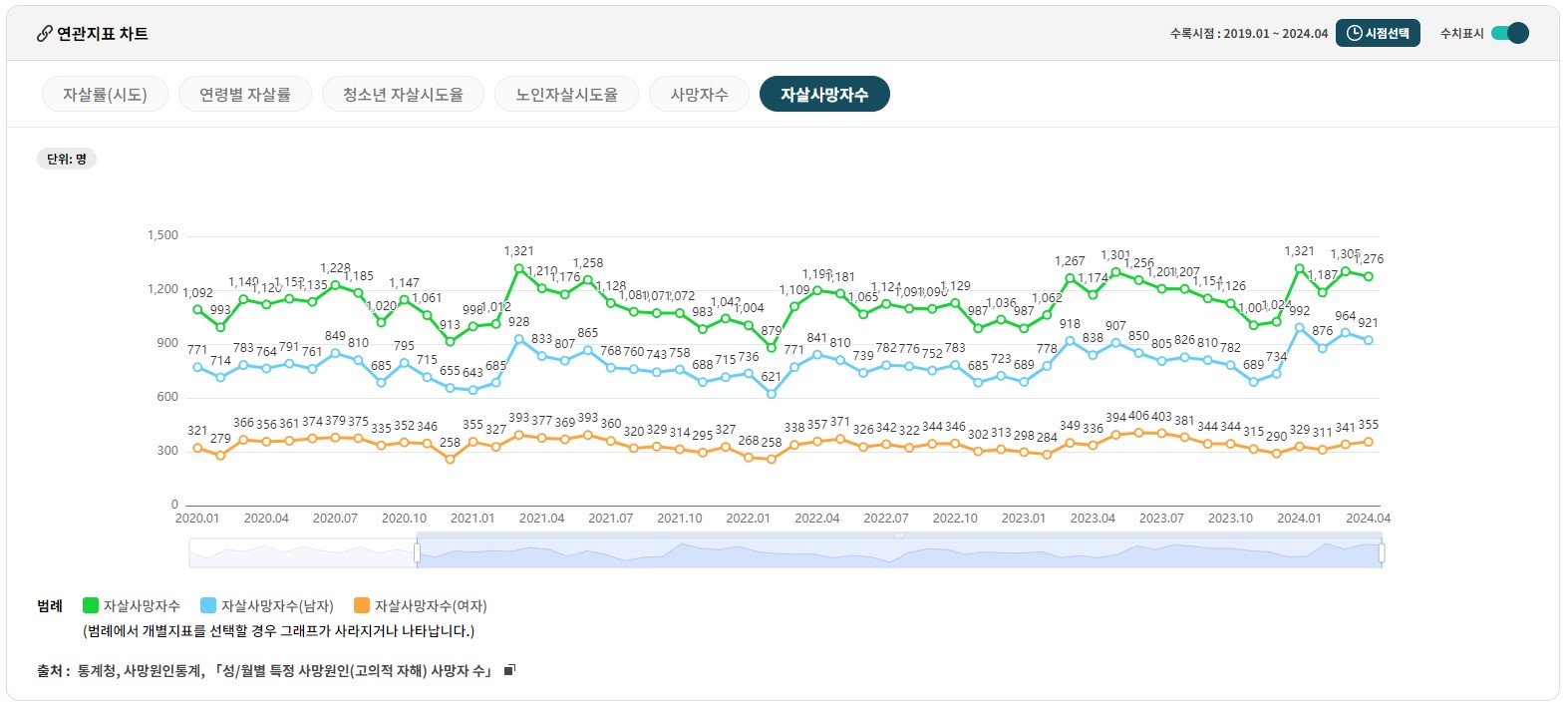Open the 청소년 자살시도율 tab
1568x706 pixels.
[x=403, y=94]
